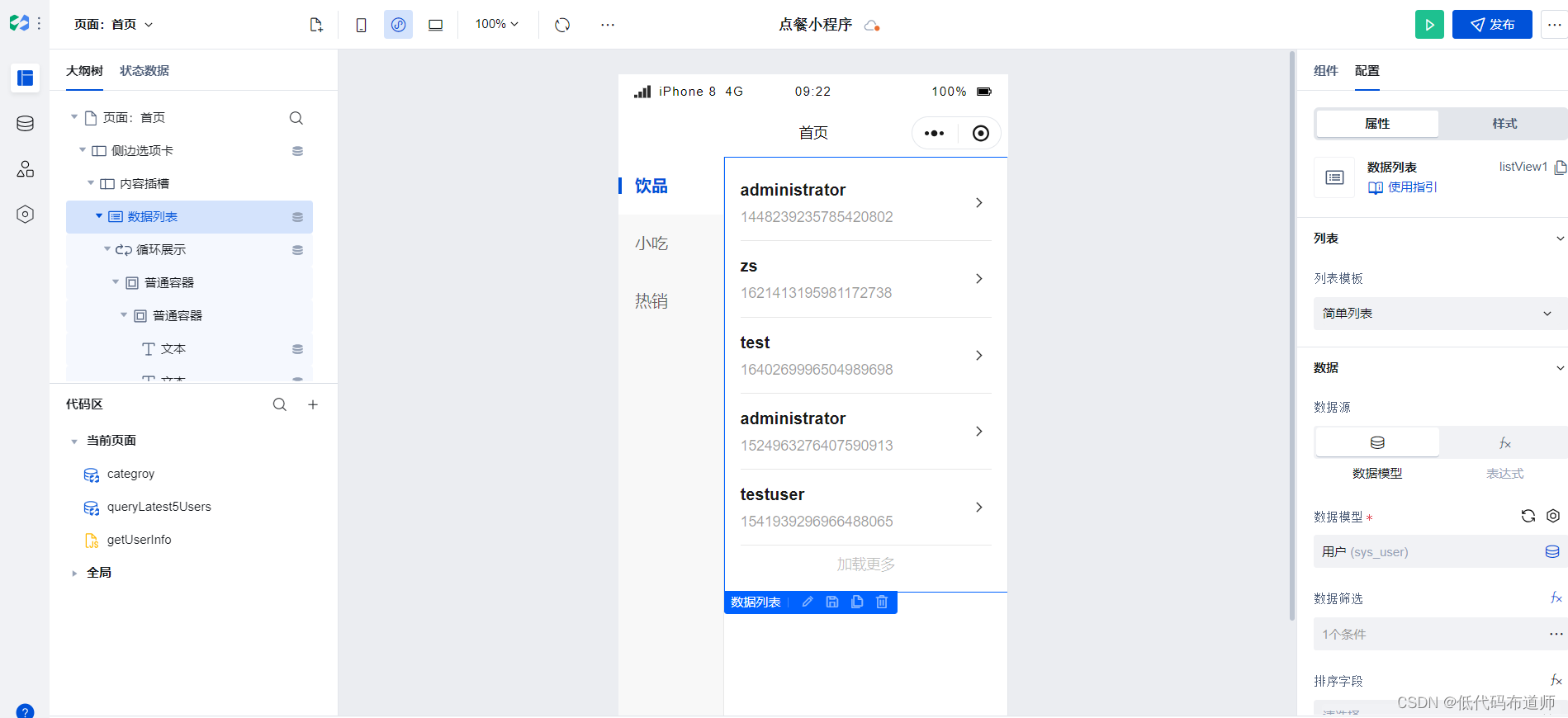Click the 发布 publish button
The image size is (1568, 718).
tap(1492, 25)
